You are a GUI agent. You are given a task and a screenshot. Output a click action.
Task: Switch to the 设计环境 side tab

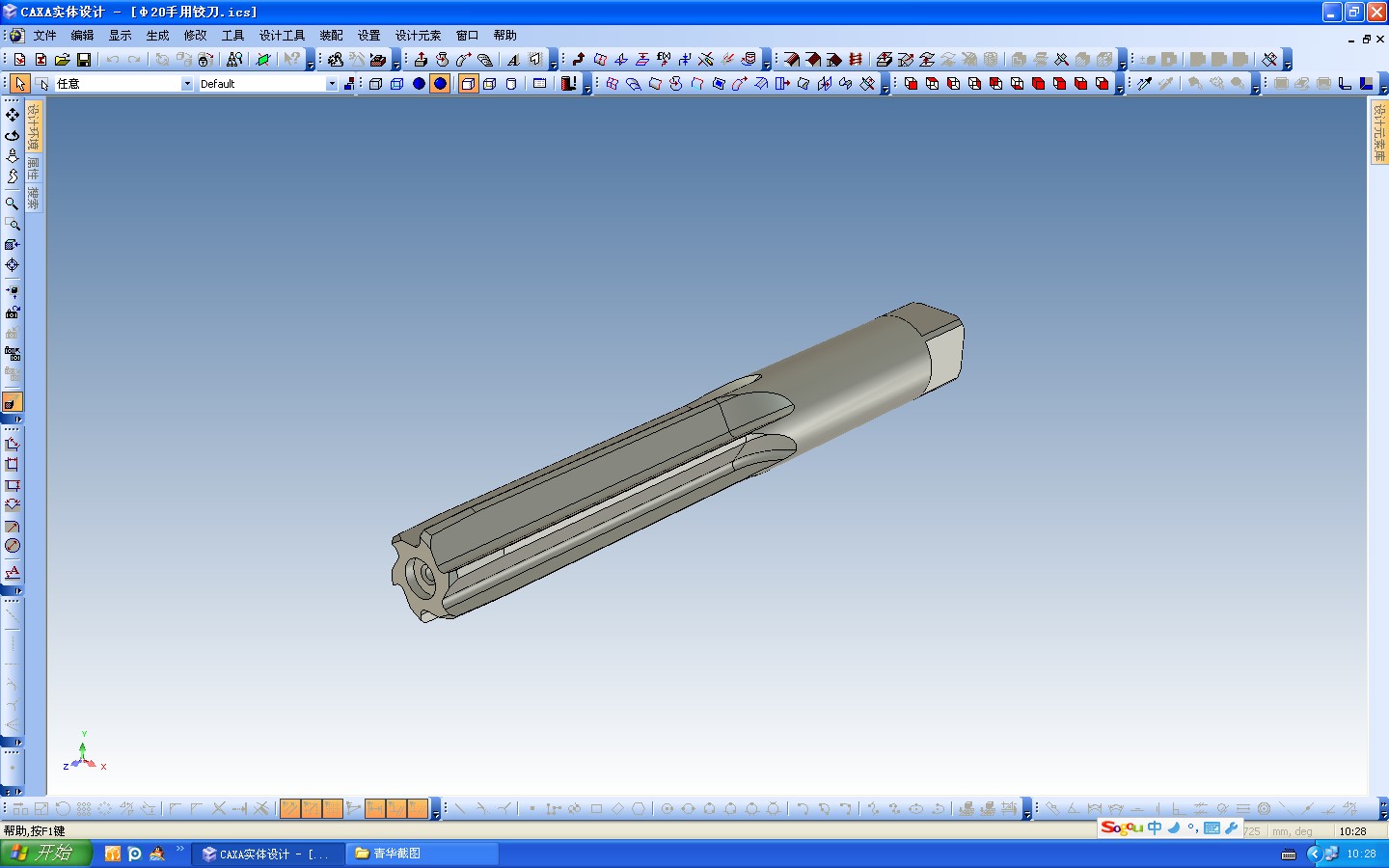click(34, 126)
